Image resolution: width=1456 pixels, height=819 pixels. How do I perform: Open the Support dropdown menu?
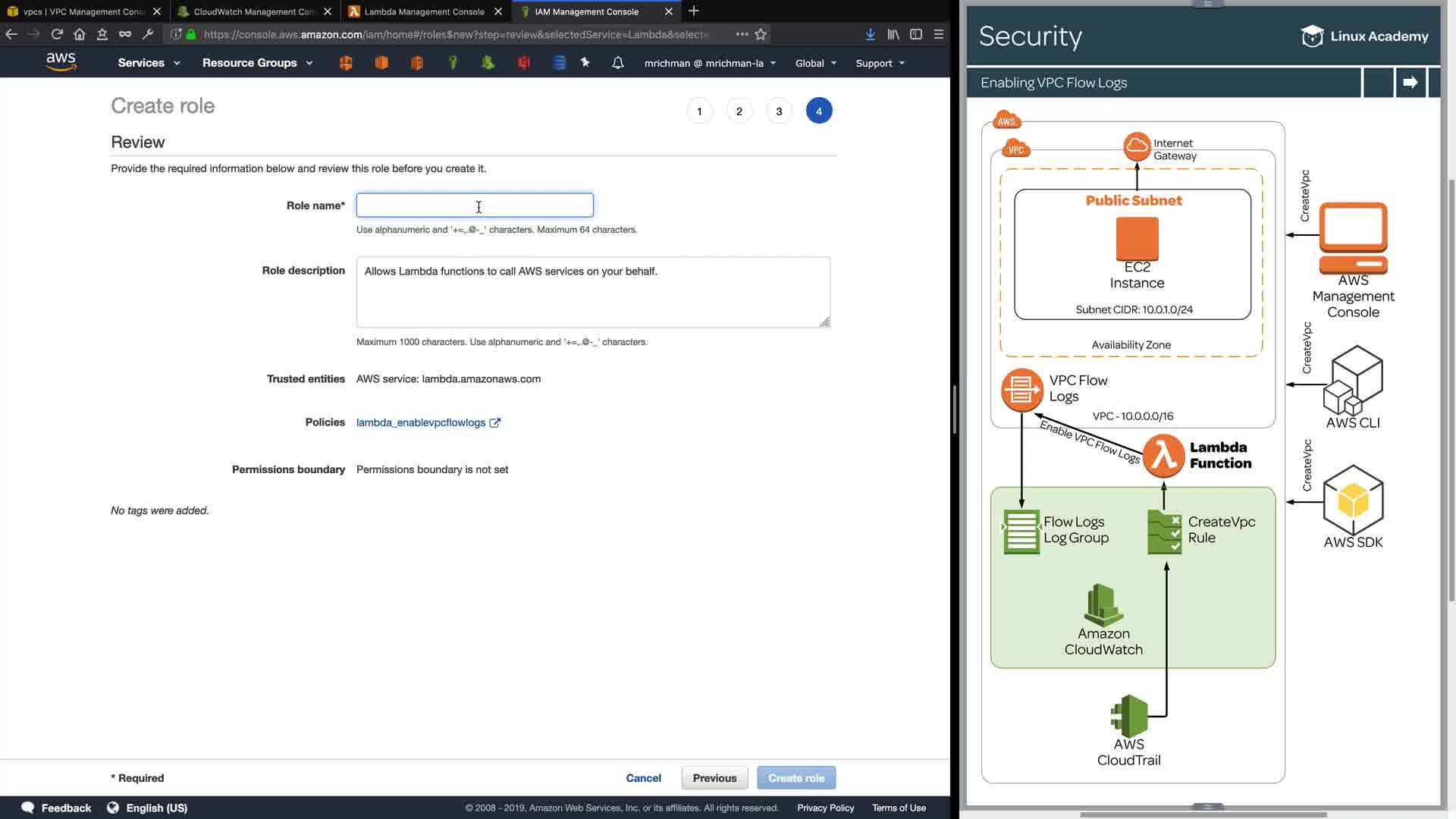coord(880,63)
